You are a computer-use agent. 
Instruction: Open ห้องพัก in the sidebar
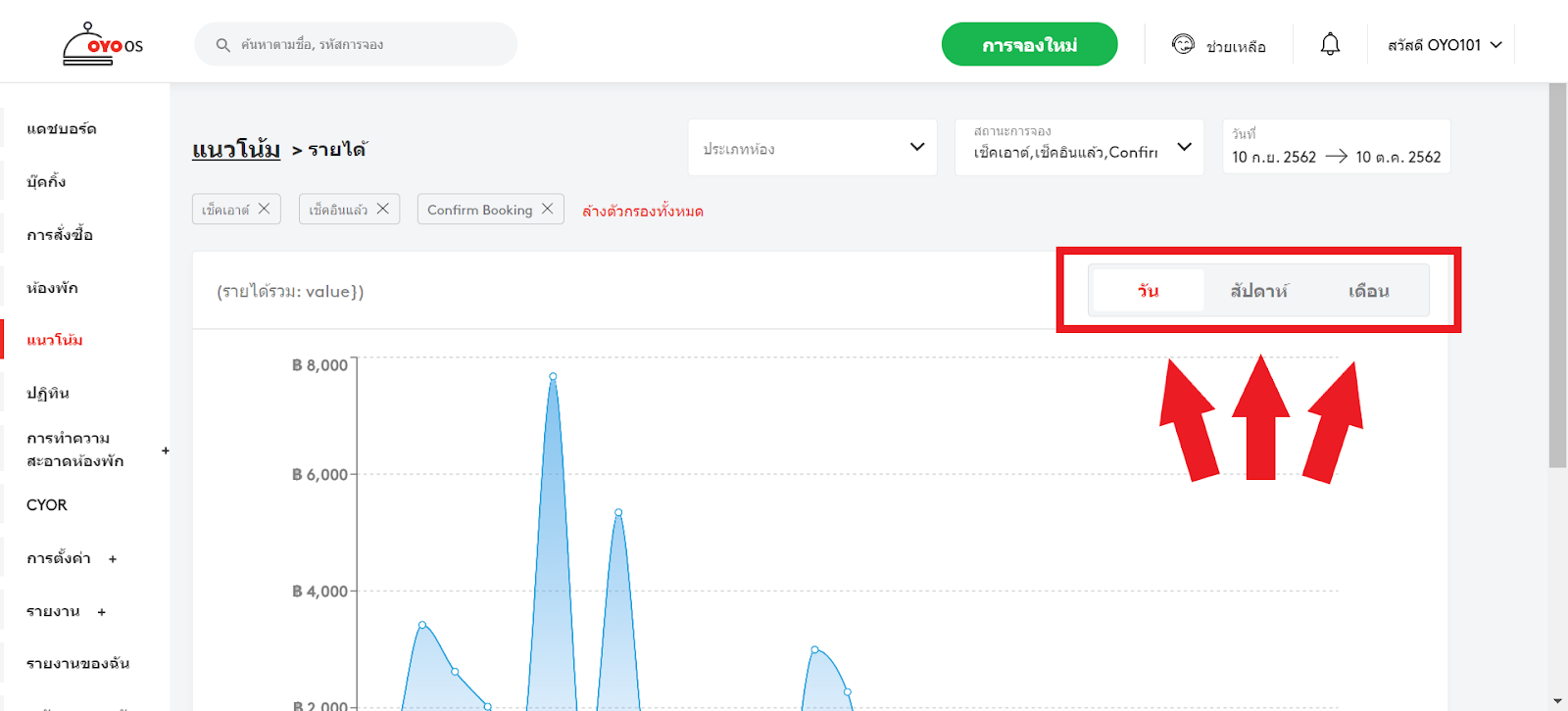52,288
